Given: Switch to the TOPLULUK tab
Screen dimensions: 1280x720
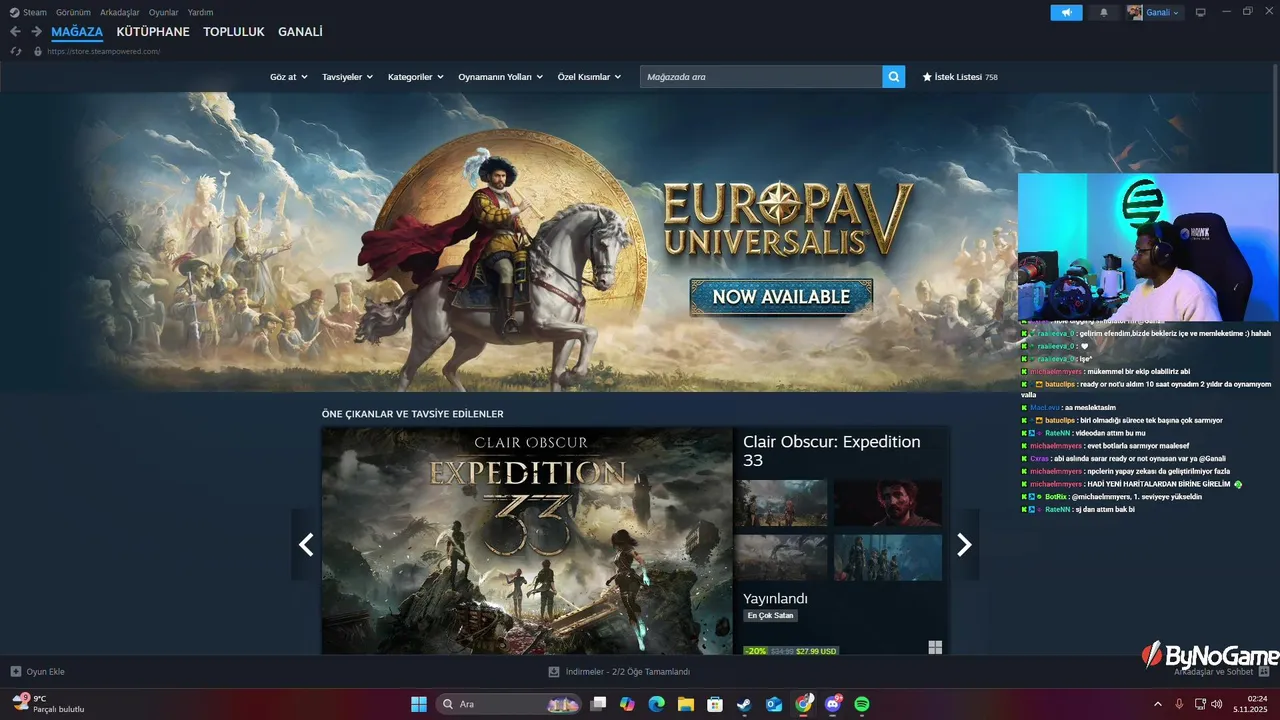Looking at the screenshot, I should pyautogui.click(x=234, y=32).
